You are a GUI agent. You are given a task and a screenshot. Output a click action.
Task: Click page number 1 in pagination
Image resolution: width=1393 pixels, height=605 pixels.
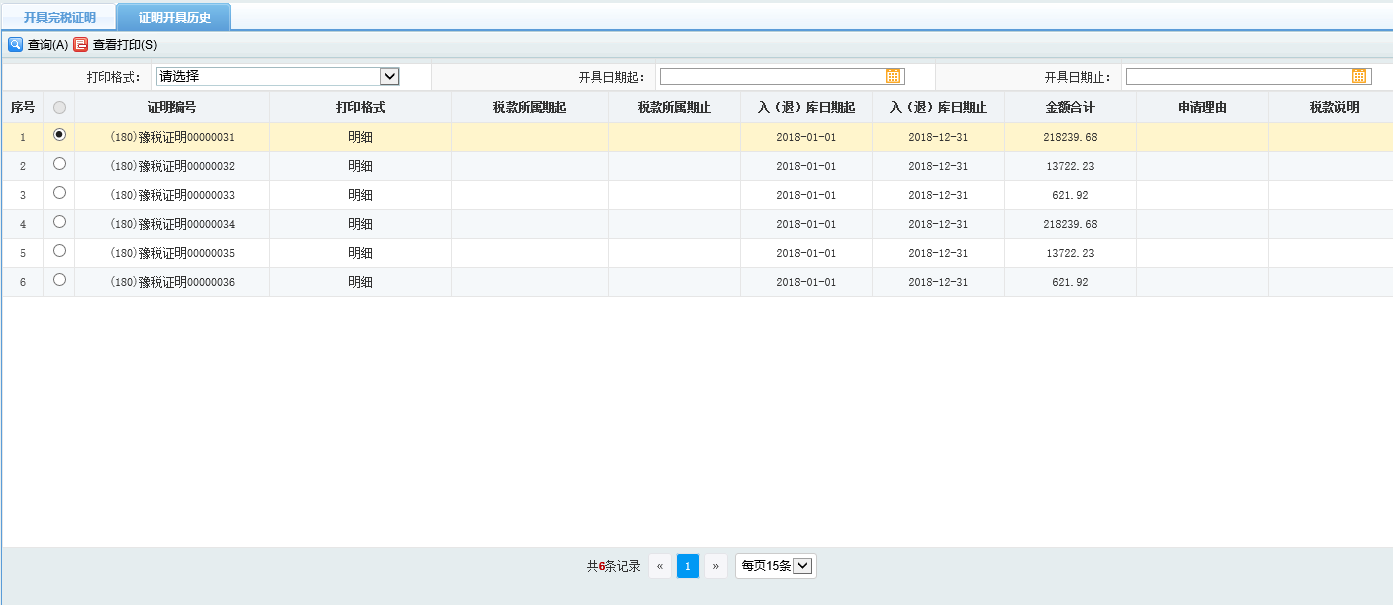(x=687, y=565)
